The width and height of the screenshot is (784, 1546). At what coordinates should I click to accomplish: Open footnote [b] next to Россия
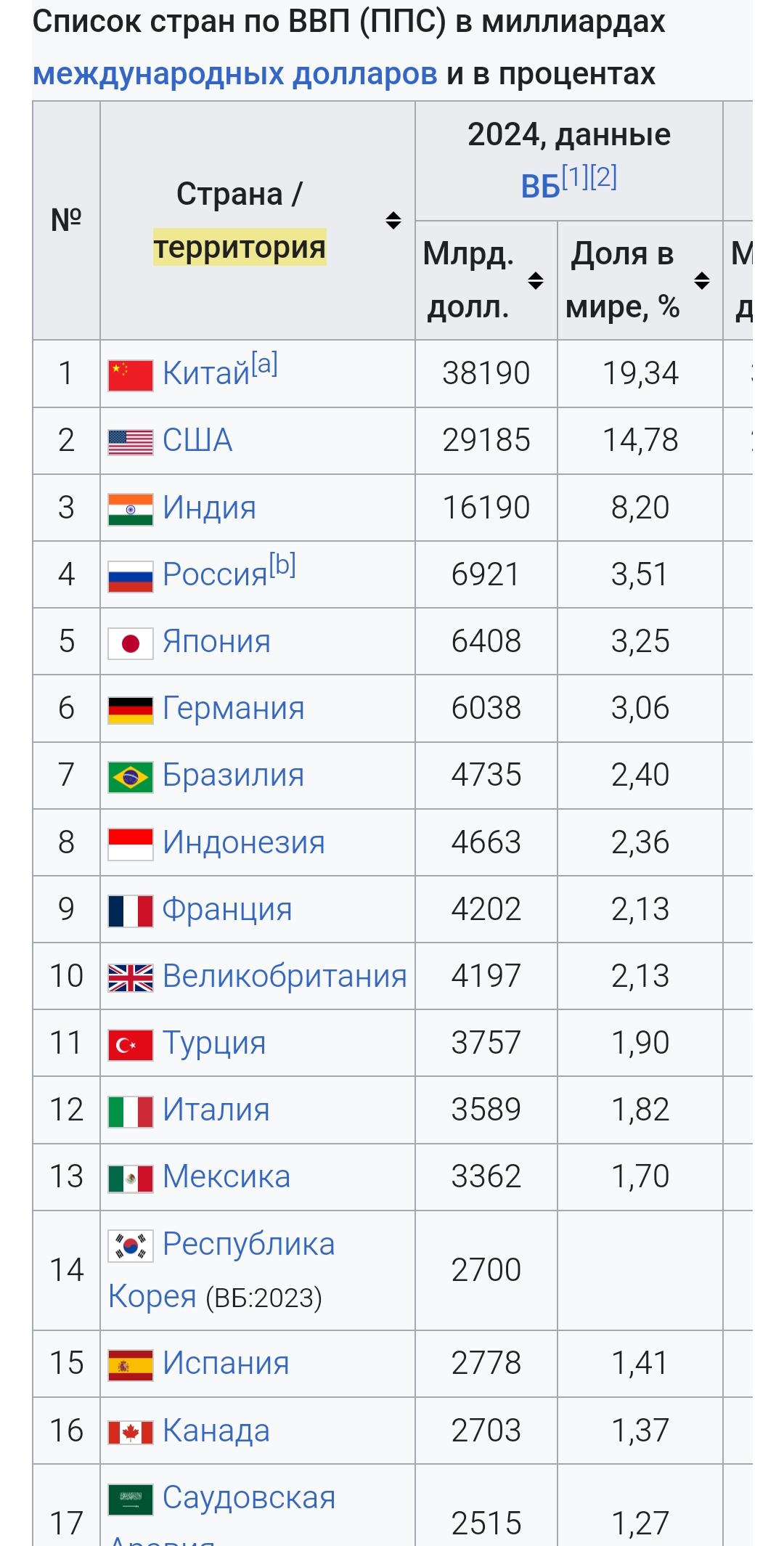click(282, 564)
